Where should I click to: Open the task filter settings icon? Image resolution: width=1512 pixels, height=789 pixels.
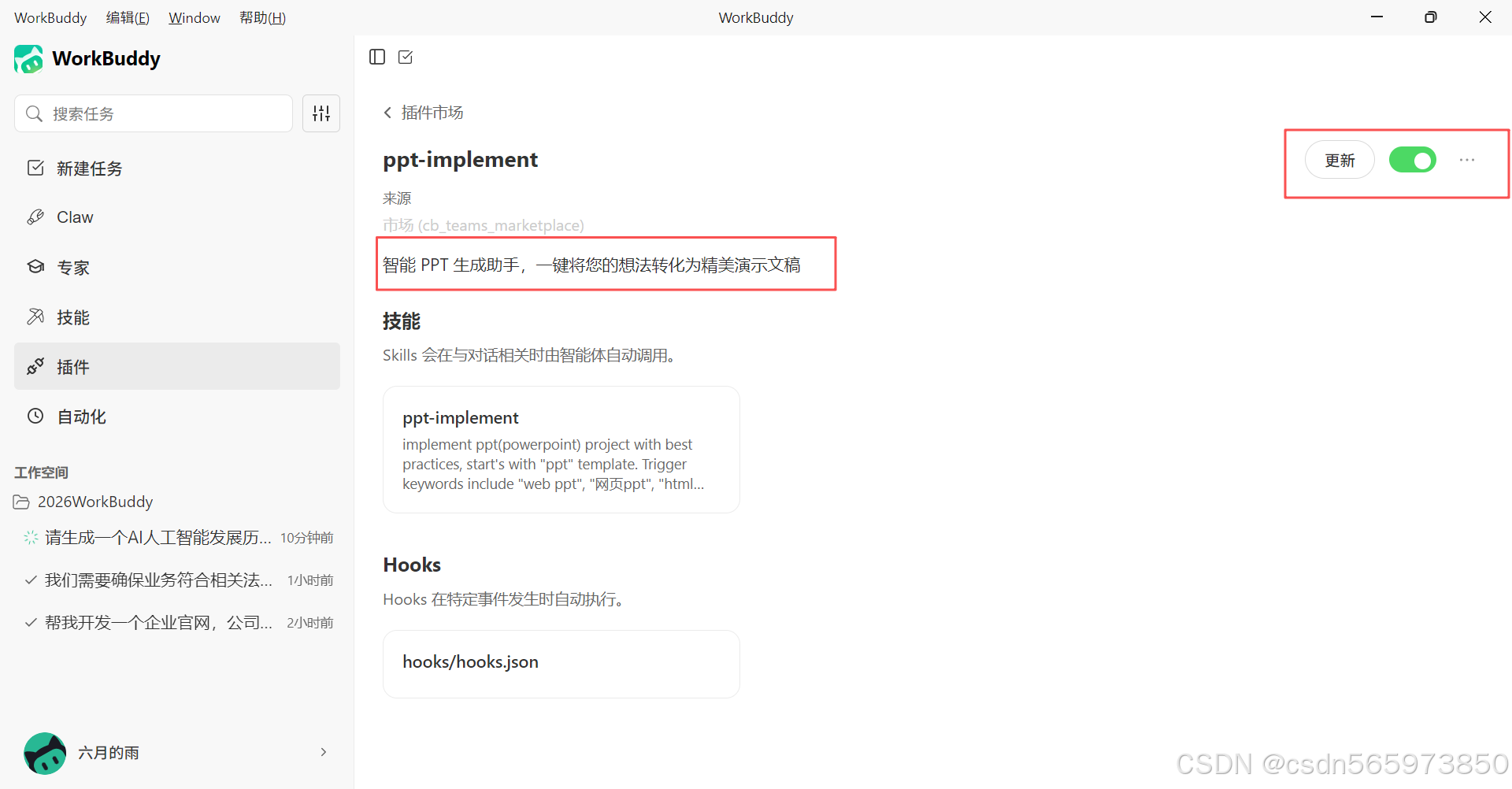click(321, 113)
